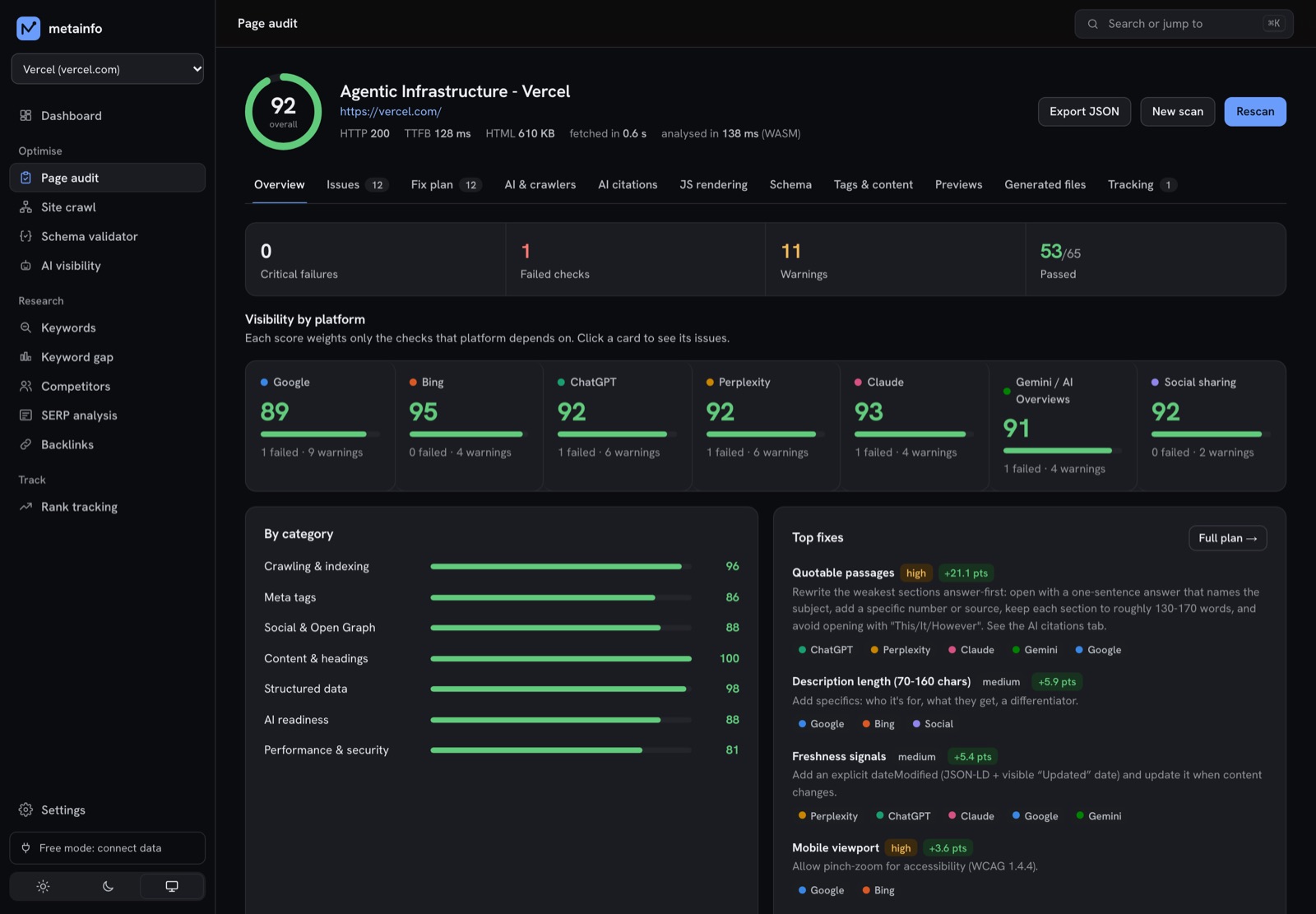Click the SERP analysis list icon
This screenshot has width=1316, height=914.
25,415
